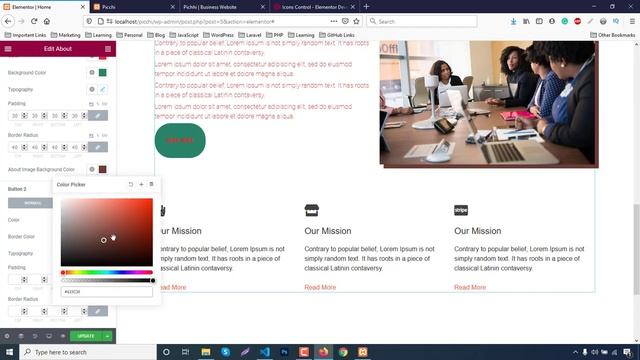Open the Navigator layers icon in footer
Image resolution: width=640 pixels, height=360 pixels.
pyautogui.click(x=21, y=336)
